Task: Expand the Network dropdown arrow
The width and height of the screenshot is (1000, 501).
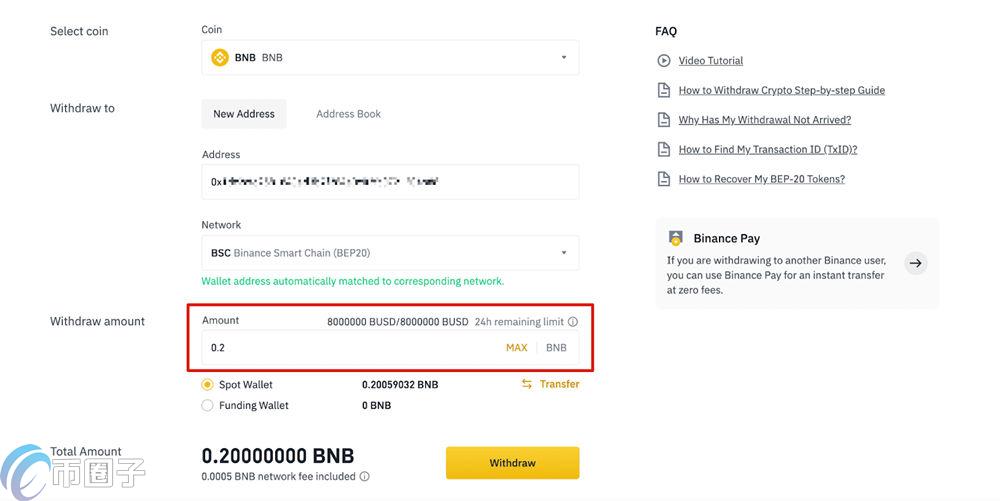Action: point(563,253)
